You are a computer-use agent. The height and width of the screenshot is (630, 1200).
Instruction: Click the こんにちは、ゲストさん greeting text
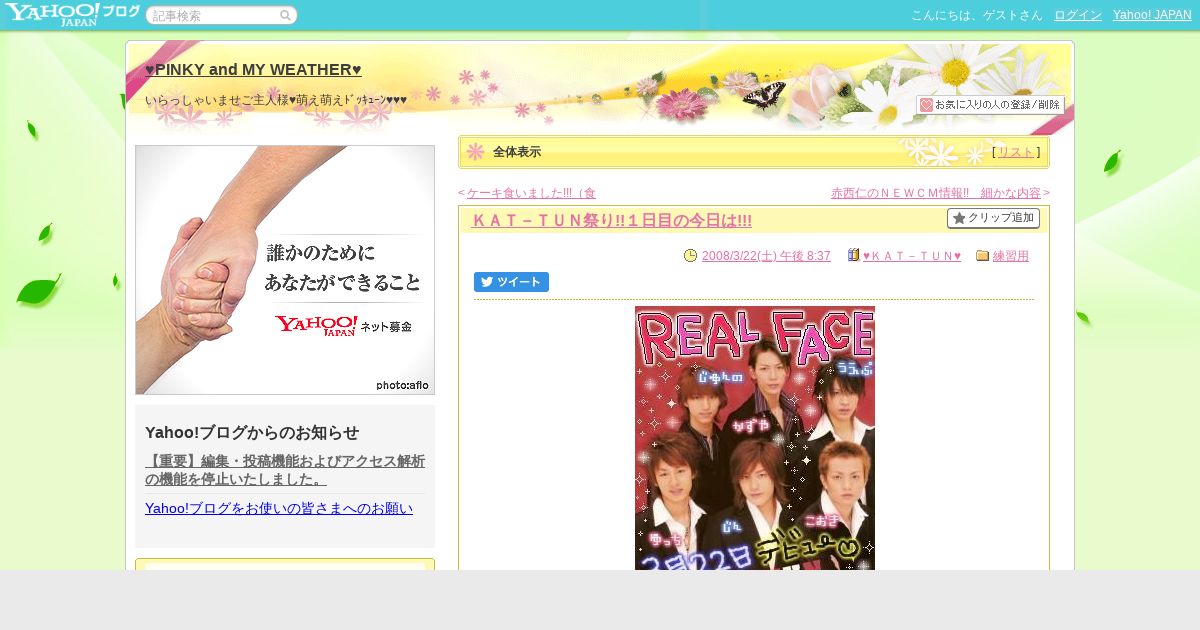[977, 15]
